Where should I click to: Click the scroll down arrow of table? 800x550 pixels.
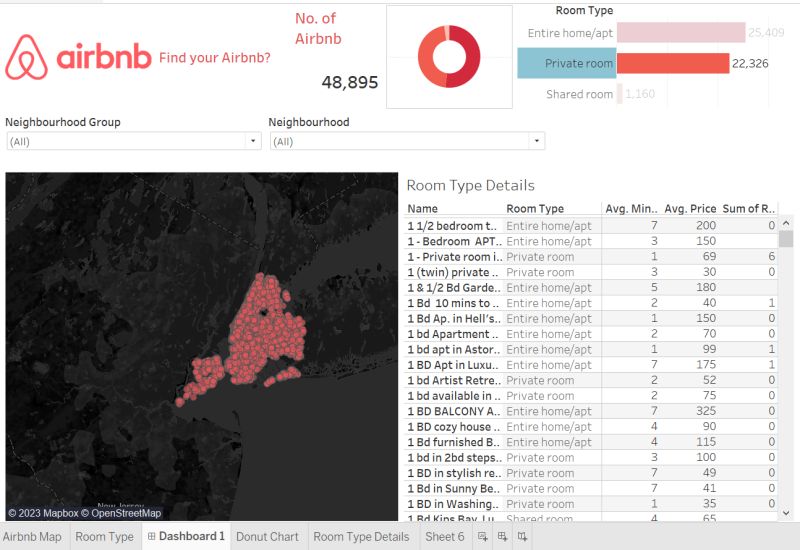pos(786,513)
